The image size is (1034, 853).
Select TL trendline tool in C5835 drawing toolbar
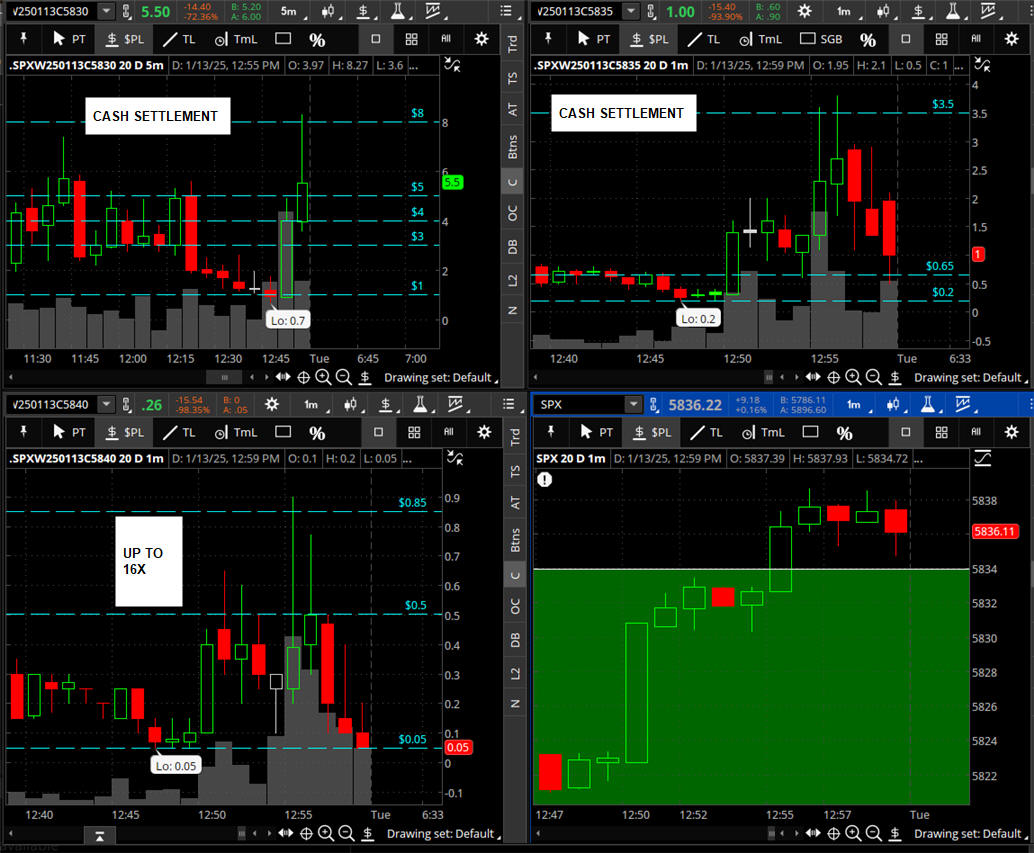coord(704,39)
